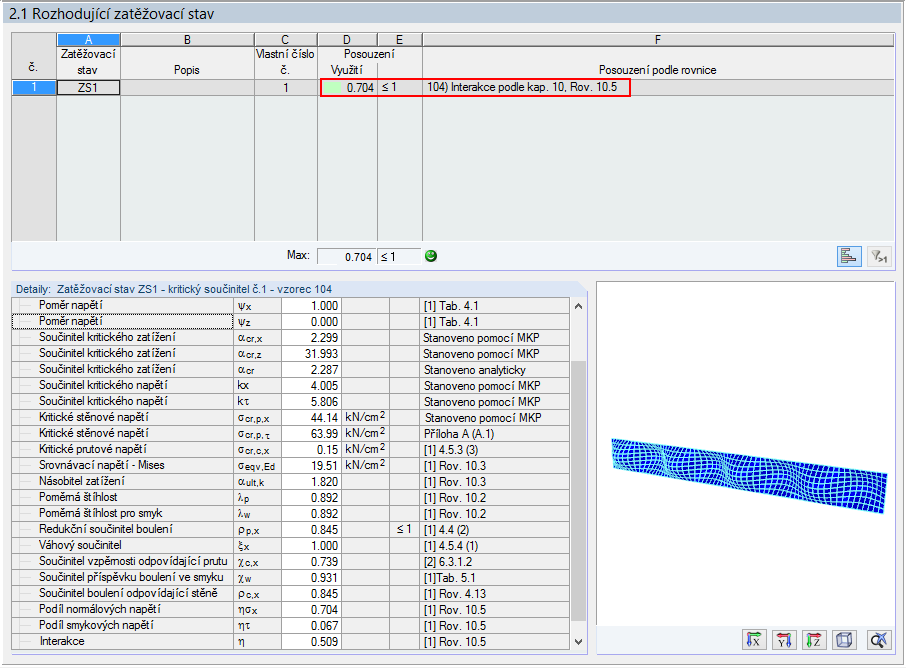Select 'Součinitel příspěvku boulení ve smyku' row
This screenshot has height=668, width=906.
pos(291,577)
